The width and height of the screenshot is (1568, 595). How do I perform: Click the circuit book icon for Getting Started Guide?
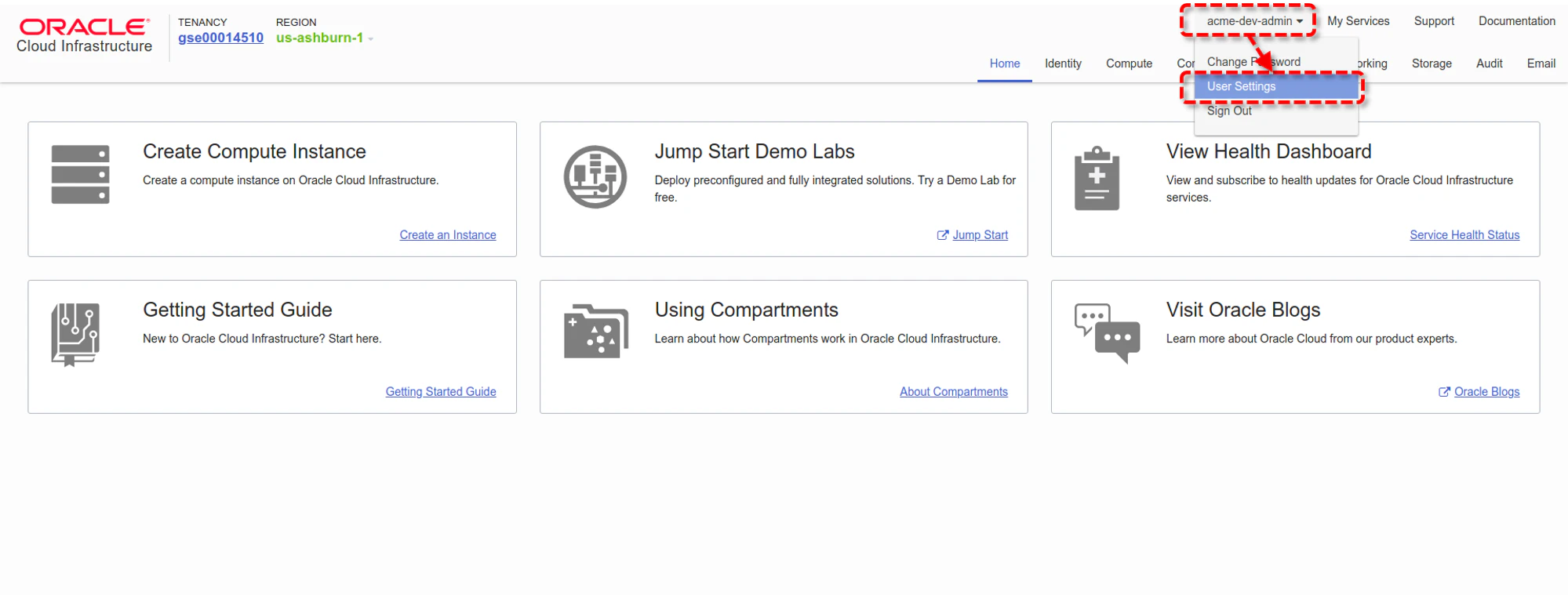(x=75, y=335)
